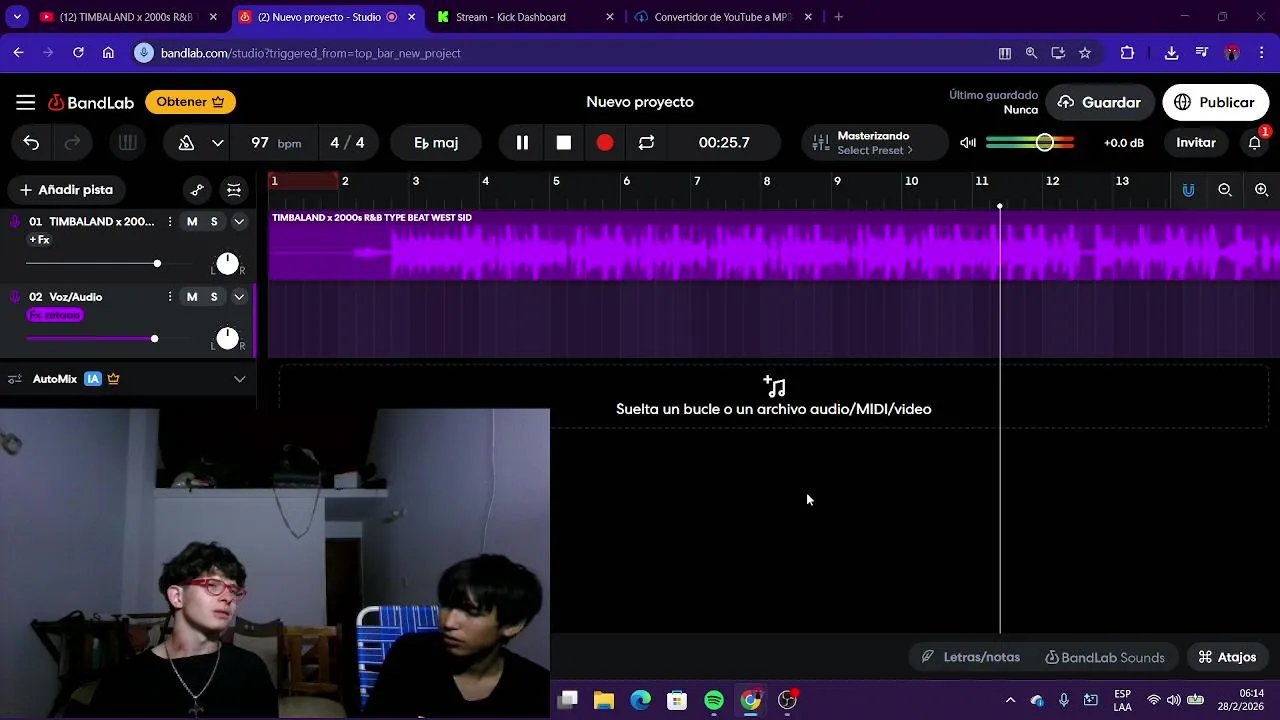
Task: Solo the TIMBALAND track
Action: 214,222
